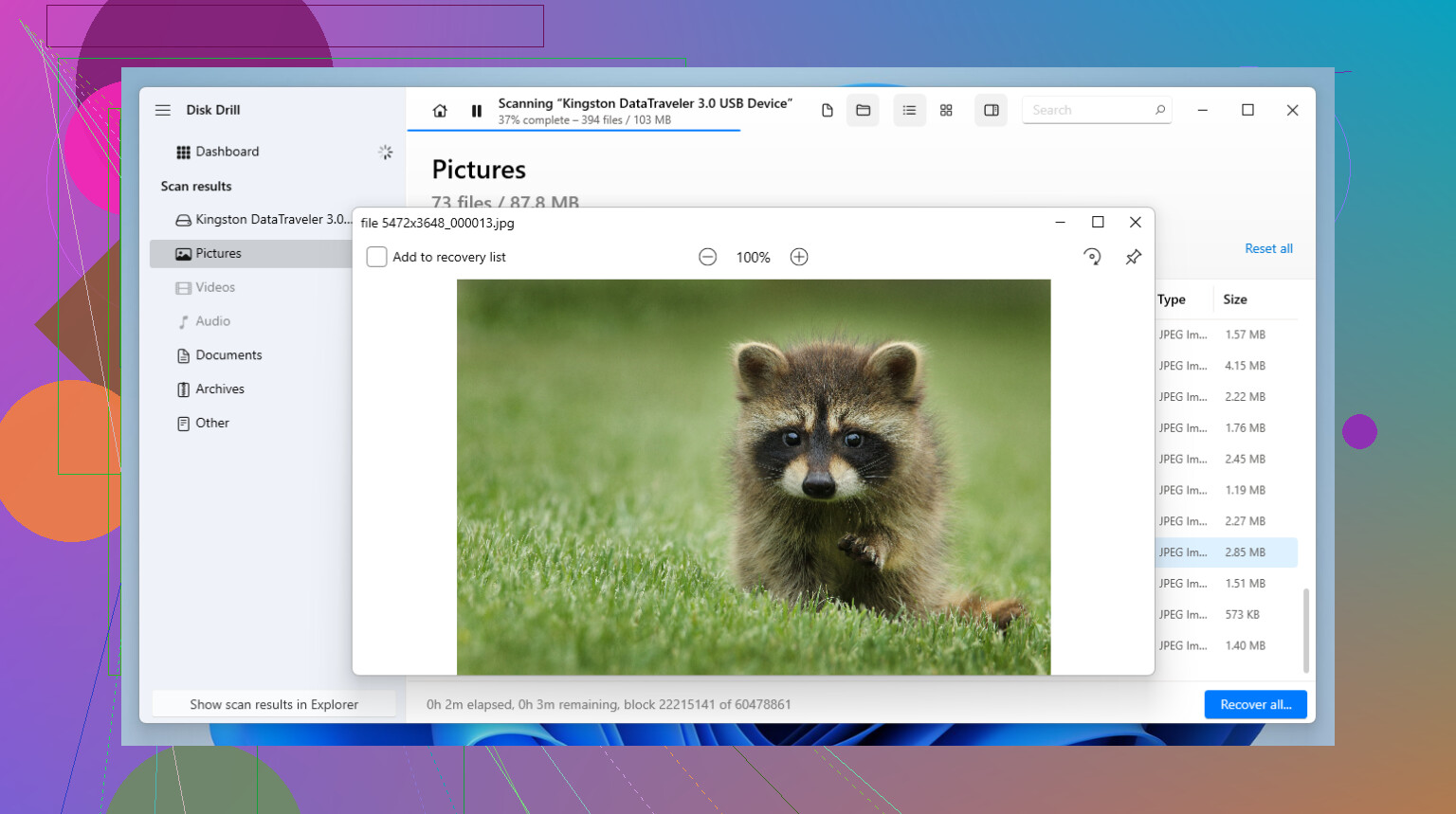Select the Pictures category
Image resolution: width=1456 pixels, height=814 pixels.
251,254
